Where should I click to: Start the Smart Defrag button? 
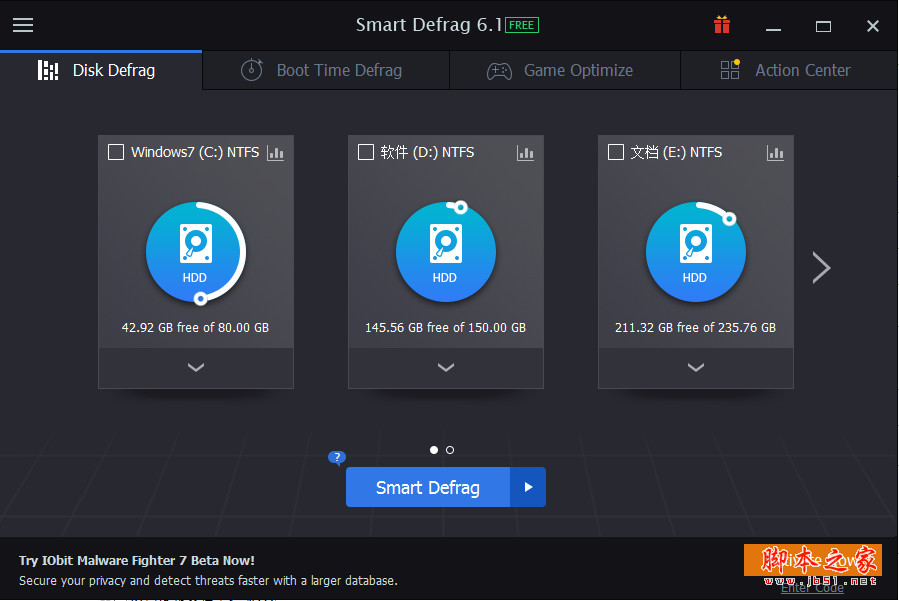tap(428, 487)
